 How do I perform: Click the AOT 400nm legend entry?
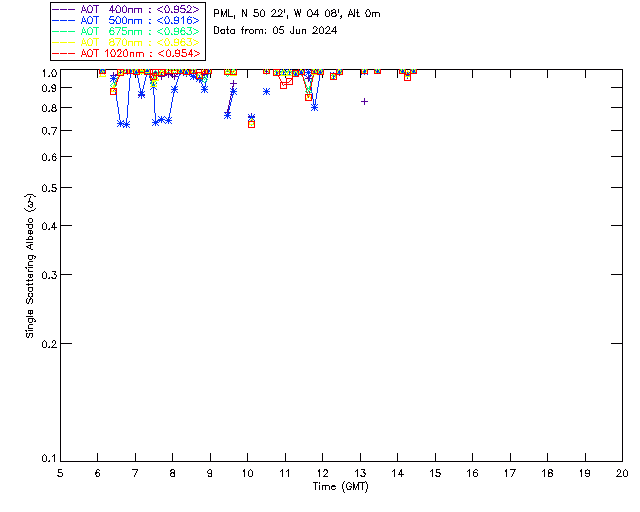[x=127, y=9]
